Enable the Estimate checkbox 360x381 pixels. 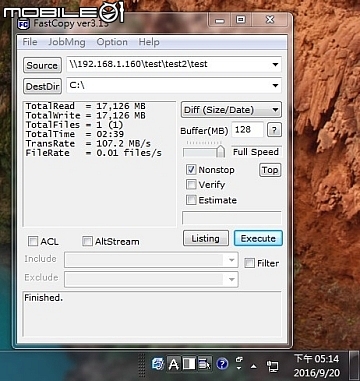(191, 200)
